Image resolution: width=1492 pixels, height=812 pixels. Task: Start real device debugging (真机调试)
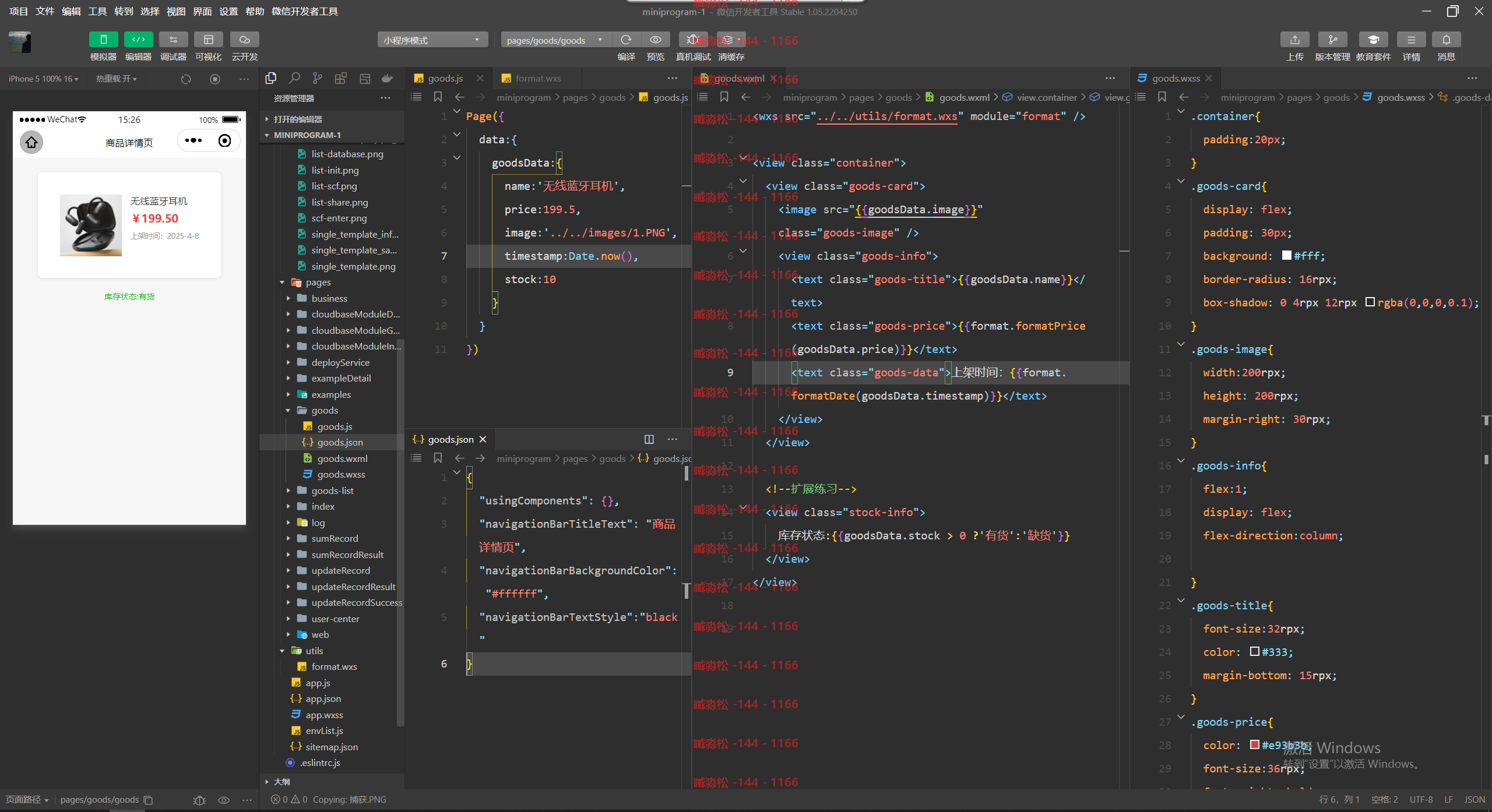693,40
